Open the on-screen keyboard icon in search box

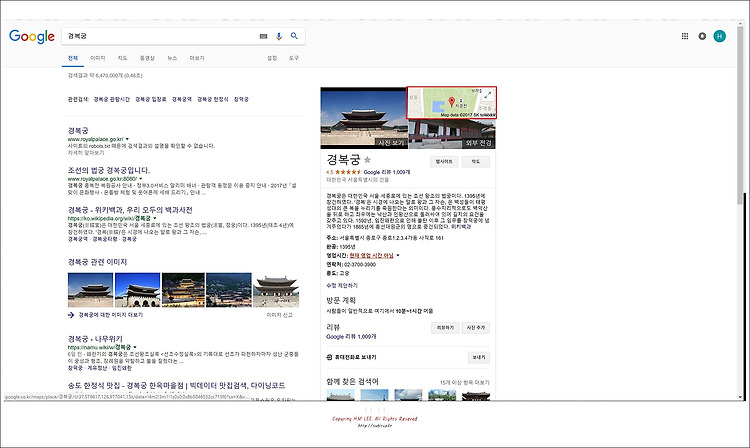coord(263,36)
